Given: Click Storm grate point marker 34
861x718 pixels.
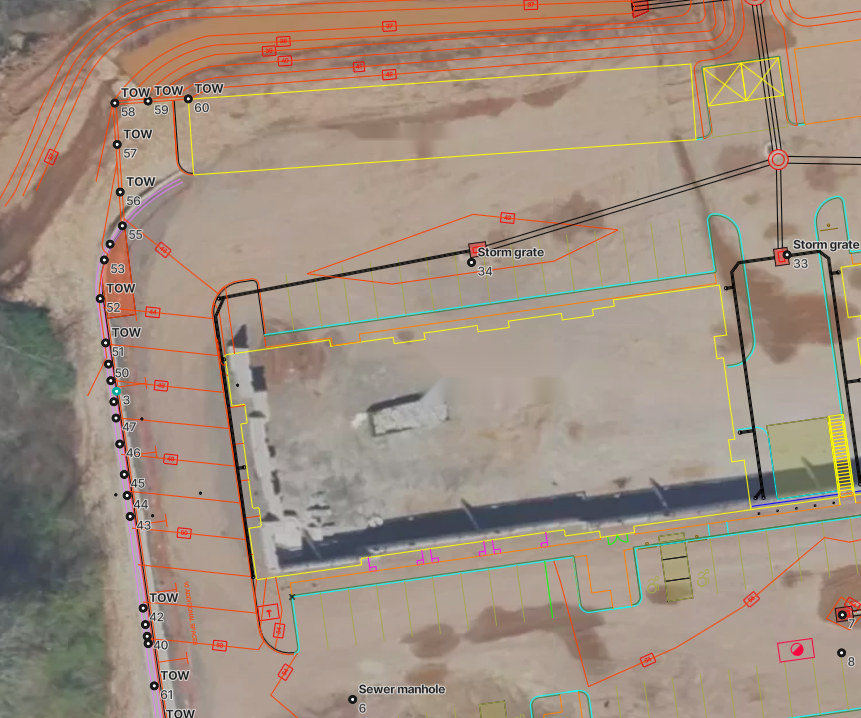Looking at the screenshot, I should click(471, 262).
